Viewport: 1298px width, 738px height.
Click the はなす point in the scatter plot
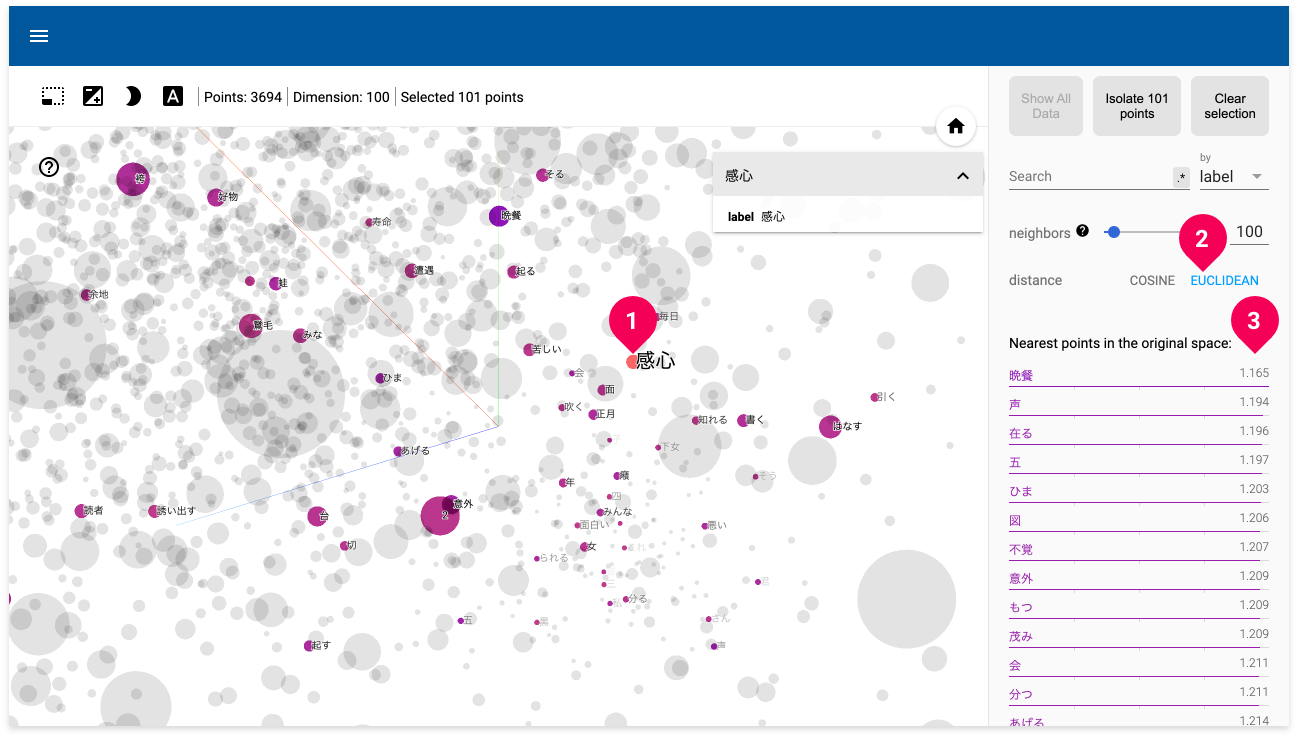coord(830,427)
